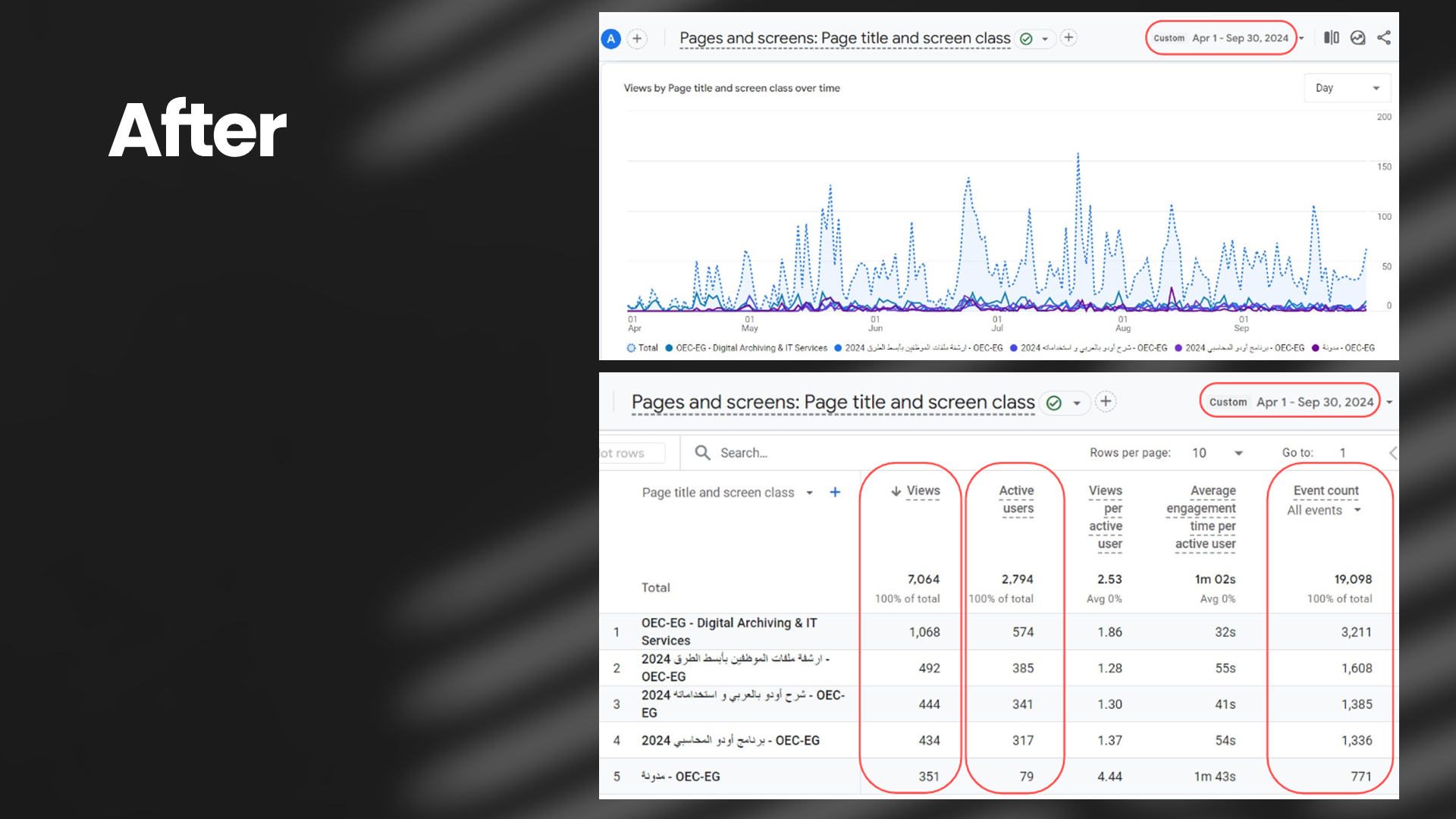Click the green check status icon in the top header

[x=1026, y=39]
